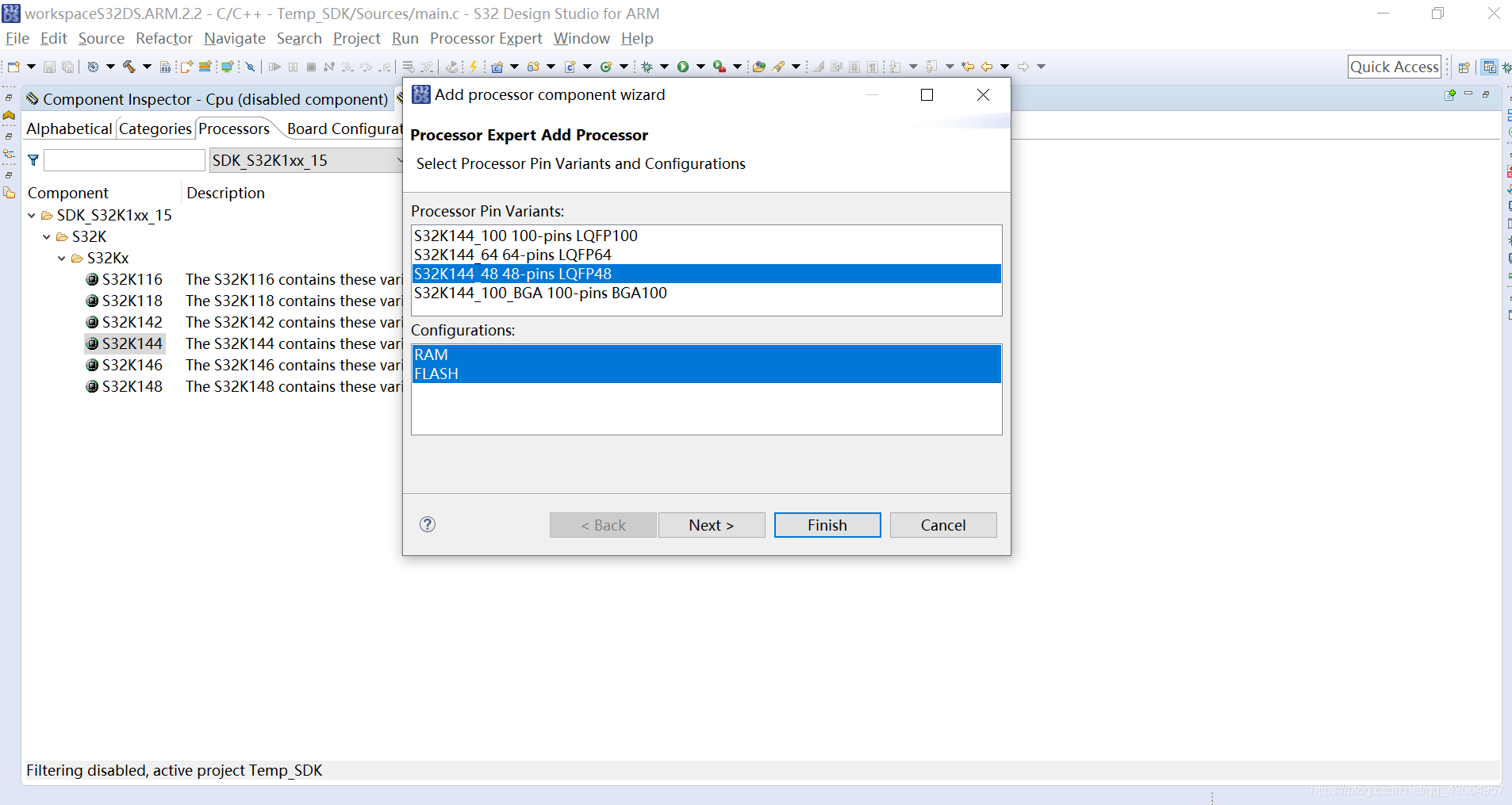This screenshot has width=1512, height=805.
Task: Select S32K144_100_BGA BGA100 variant
Action: [x=706, y=293]
